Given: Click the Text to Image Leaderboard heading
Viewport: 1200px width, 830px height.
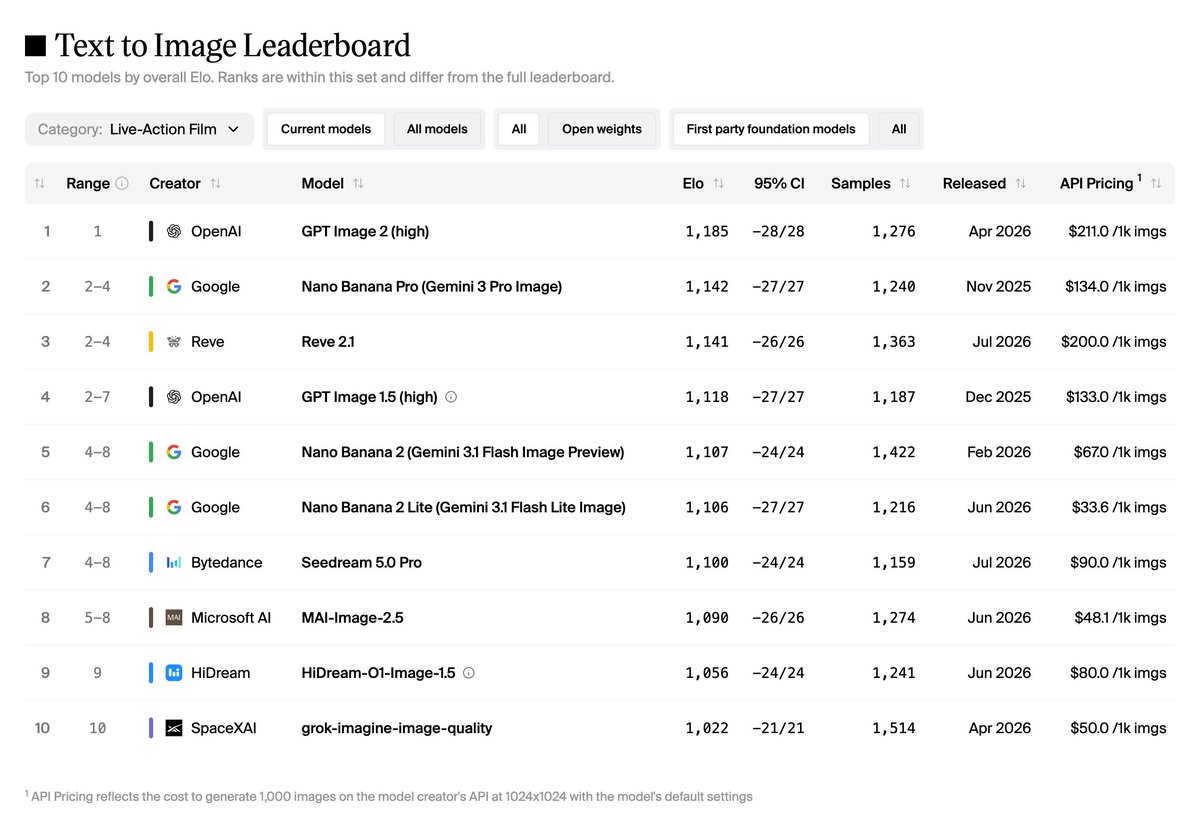Looking at the screenshot, I should [x=232, y=45].
